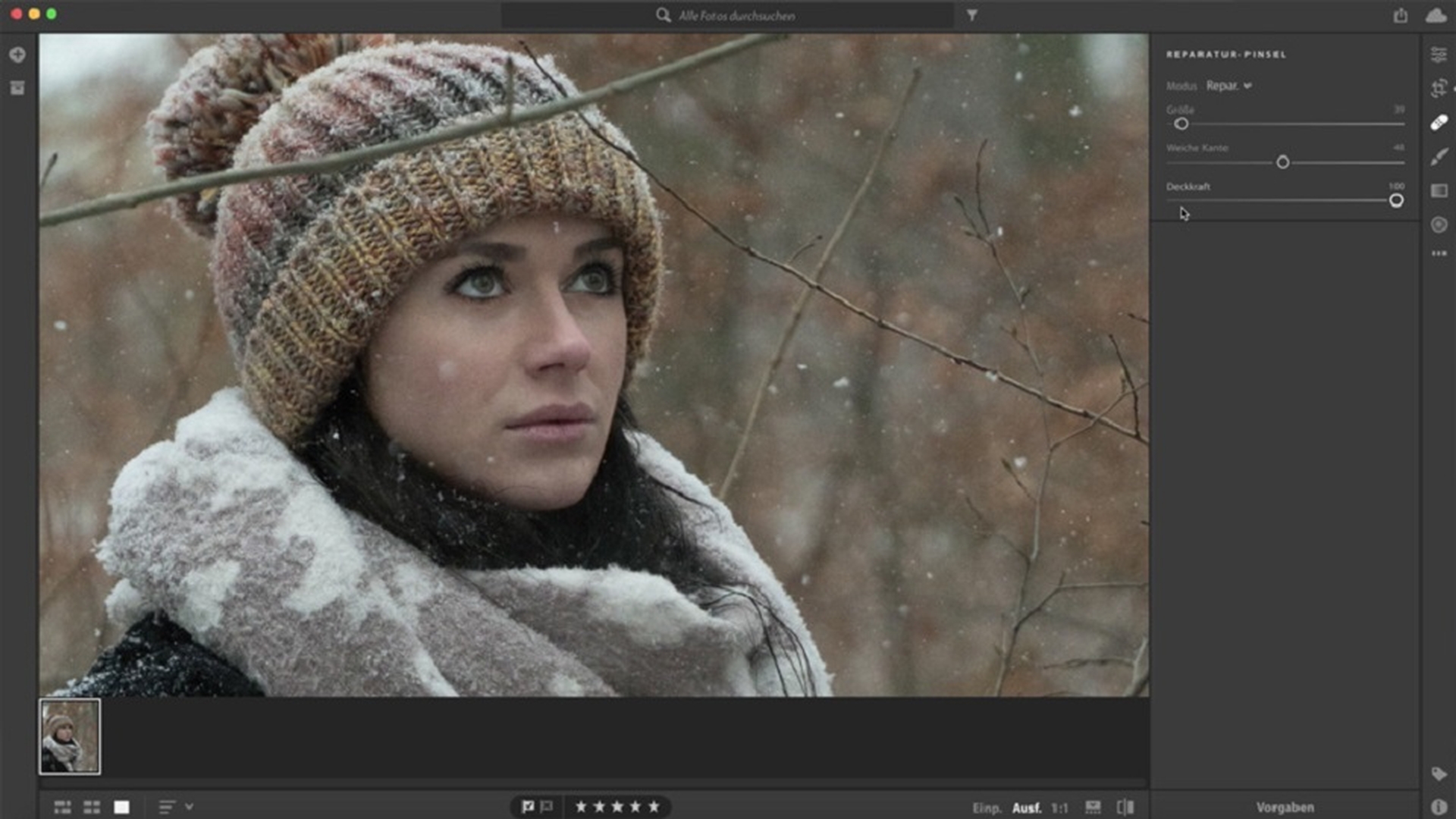Toggle show original before/after view
1456x819 pixels.
1125,807
